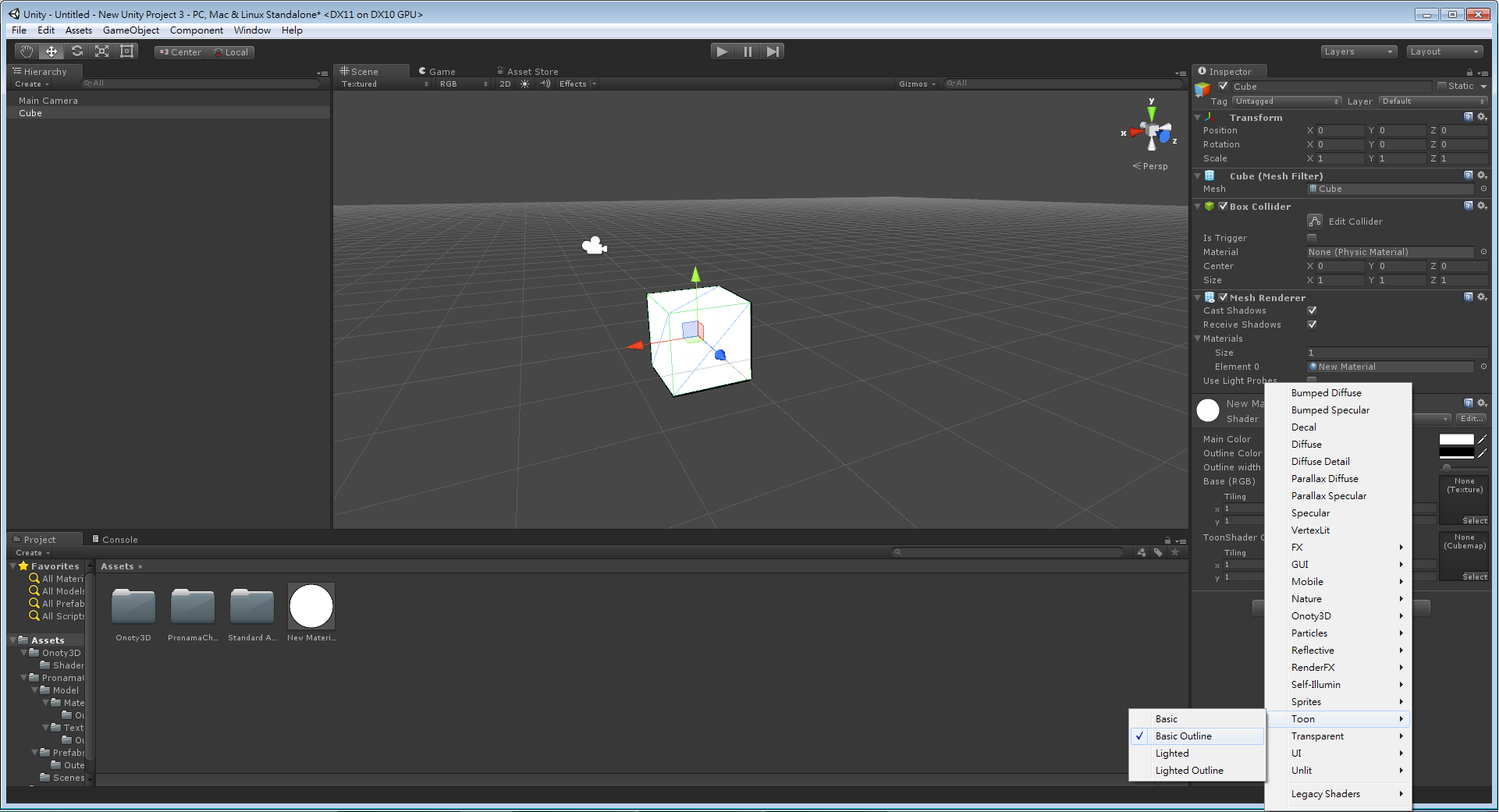Click the scene orientation gizmo
The image size is (1499, 812).
click(1152, 132)
